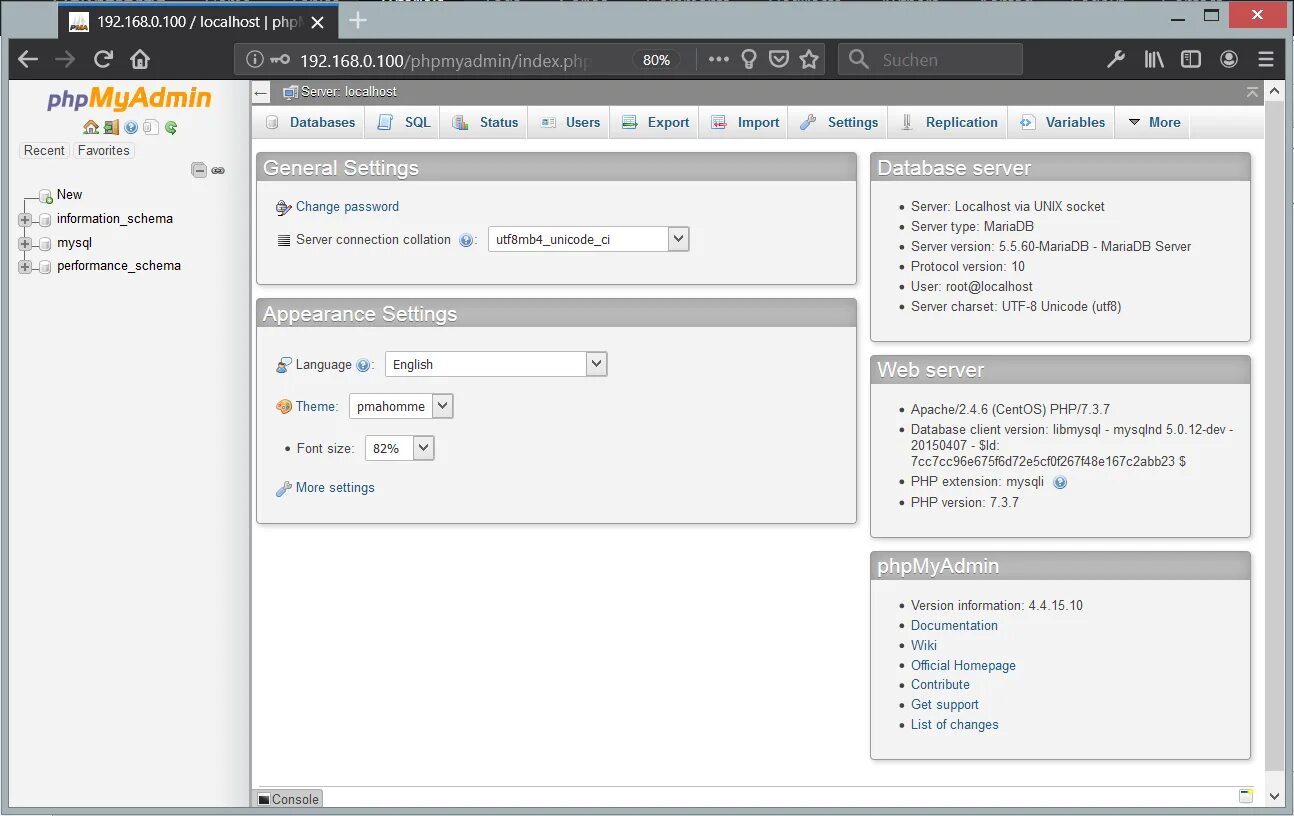Open the Theme dropdown
Viewport: 1294px width, 816px height.
(x=401, y=406)
